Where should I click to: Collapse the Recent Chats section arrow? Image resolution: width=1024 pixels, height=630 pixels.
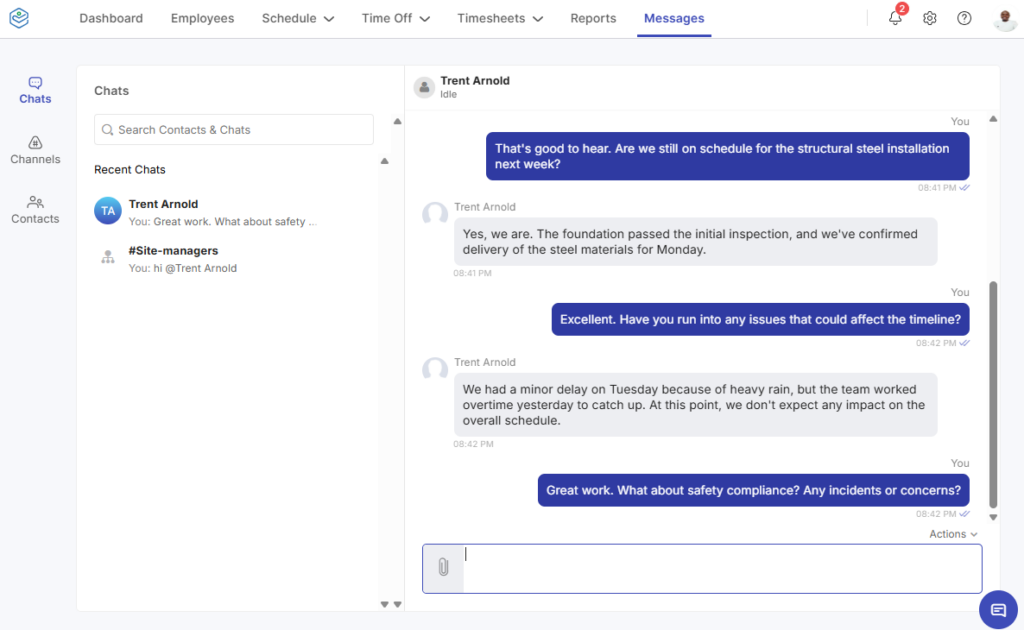(385, 161)
